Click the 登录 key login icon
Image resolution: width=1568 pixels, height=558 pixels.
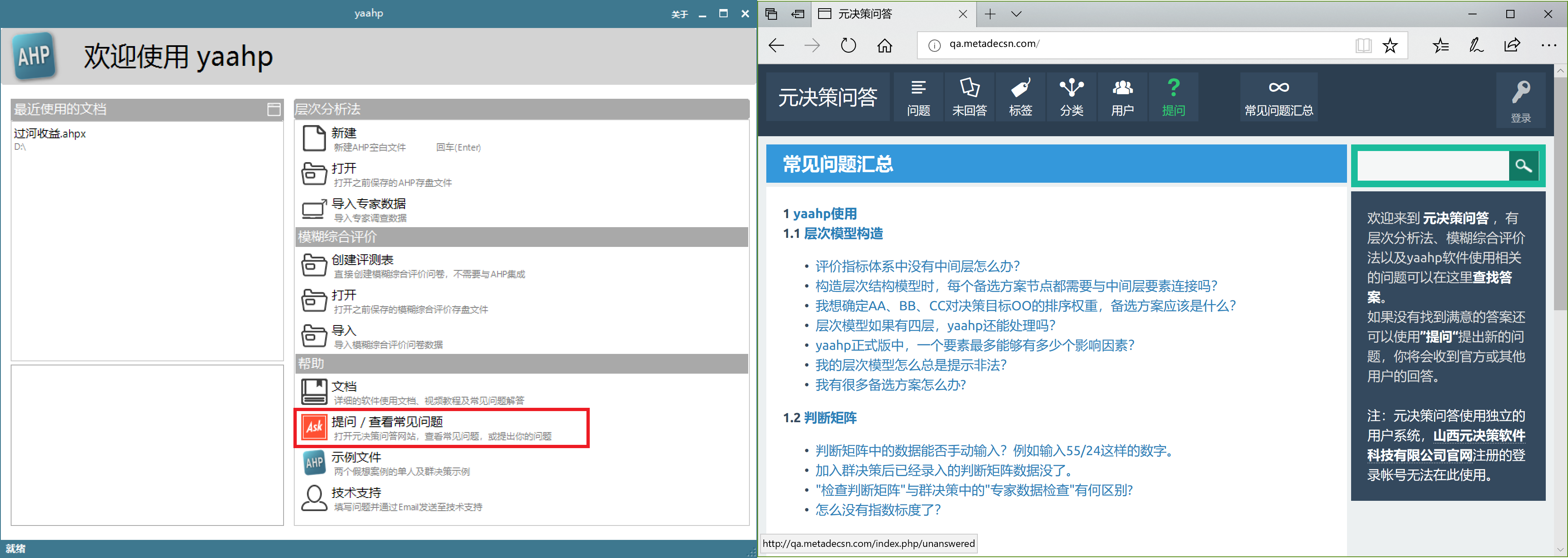[1521, 100]
